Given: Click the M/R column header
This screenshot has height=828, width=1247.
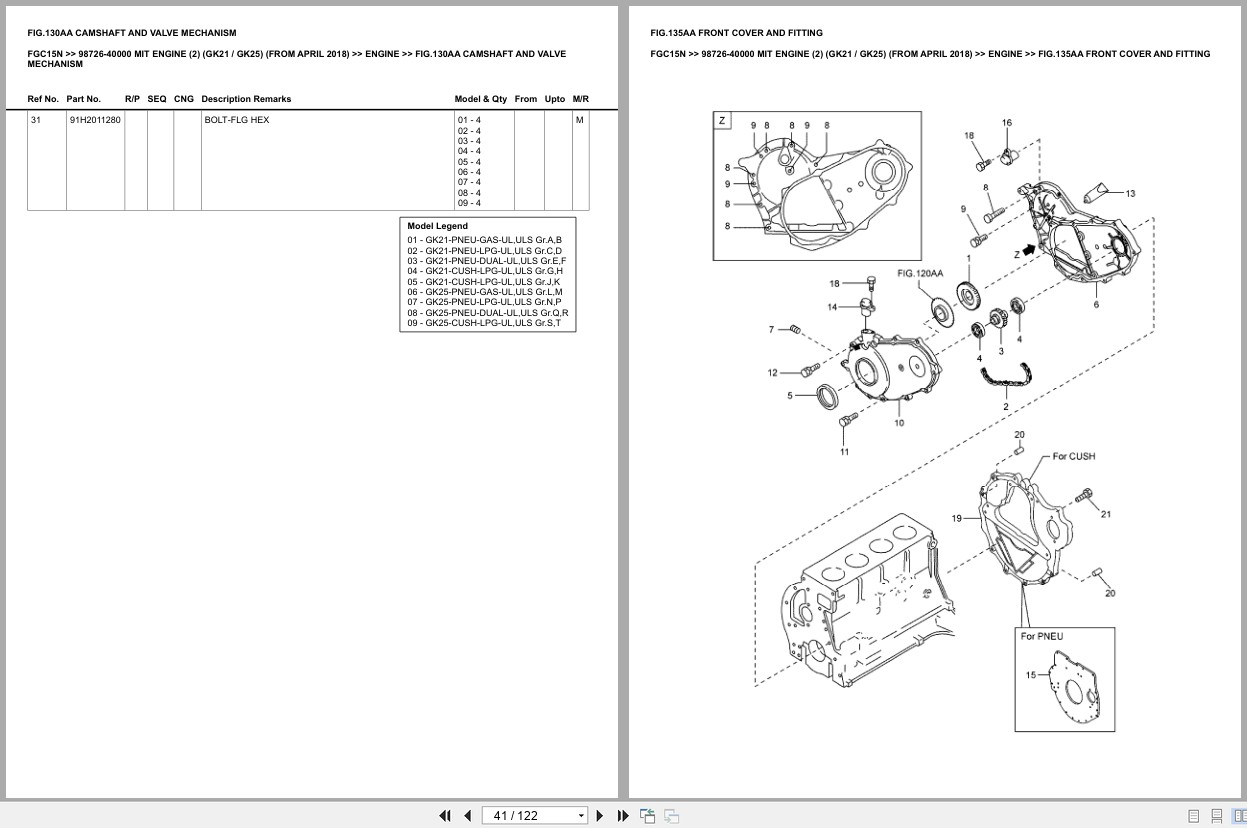Looking at the screenshot, I should point(581,99).
